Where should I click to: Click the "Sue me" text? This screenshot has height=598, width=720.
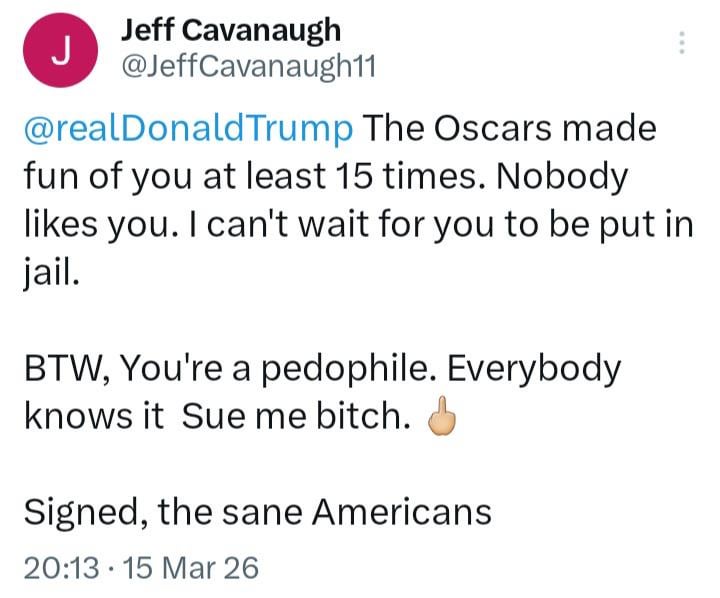[238, 417]
